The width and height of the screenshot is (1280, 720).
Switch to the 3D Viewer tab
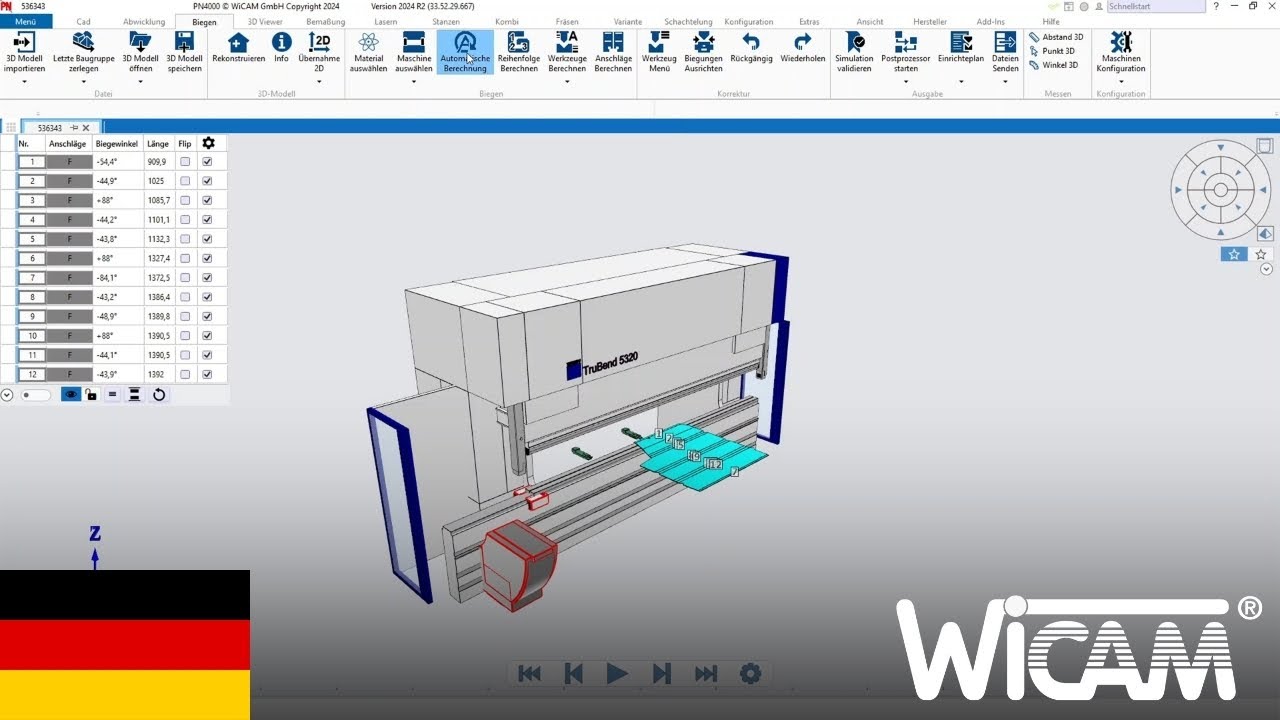(265, 21)
